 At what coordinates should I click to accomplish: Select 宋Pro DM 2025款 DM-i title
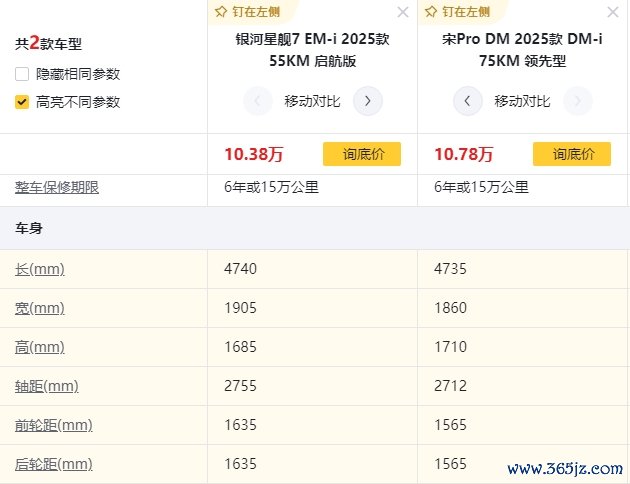tap(522, 50)
